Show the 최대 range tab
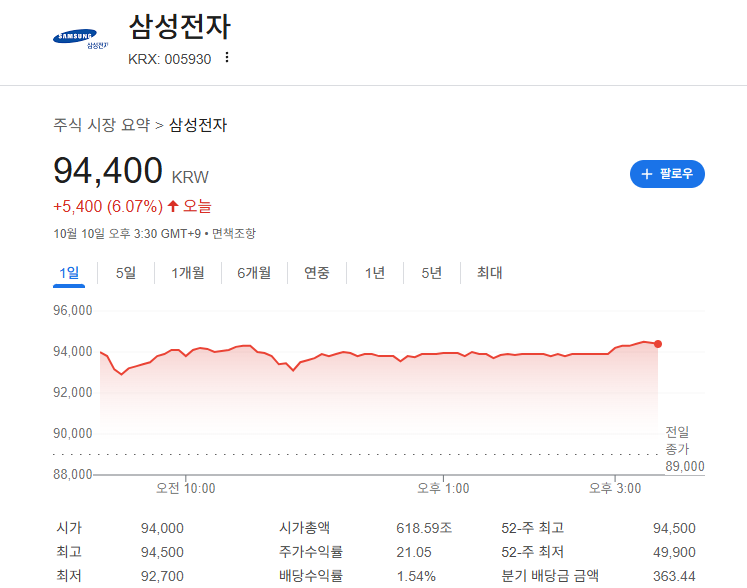Screen dimensions: 747x588 point(490,273)
